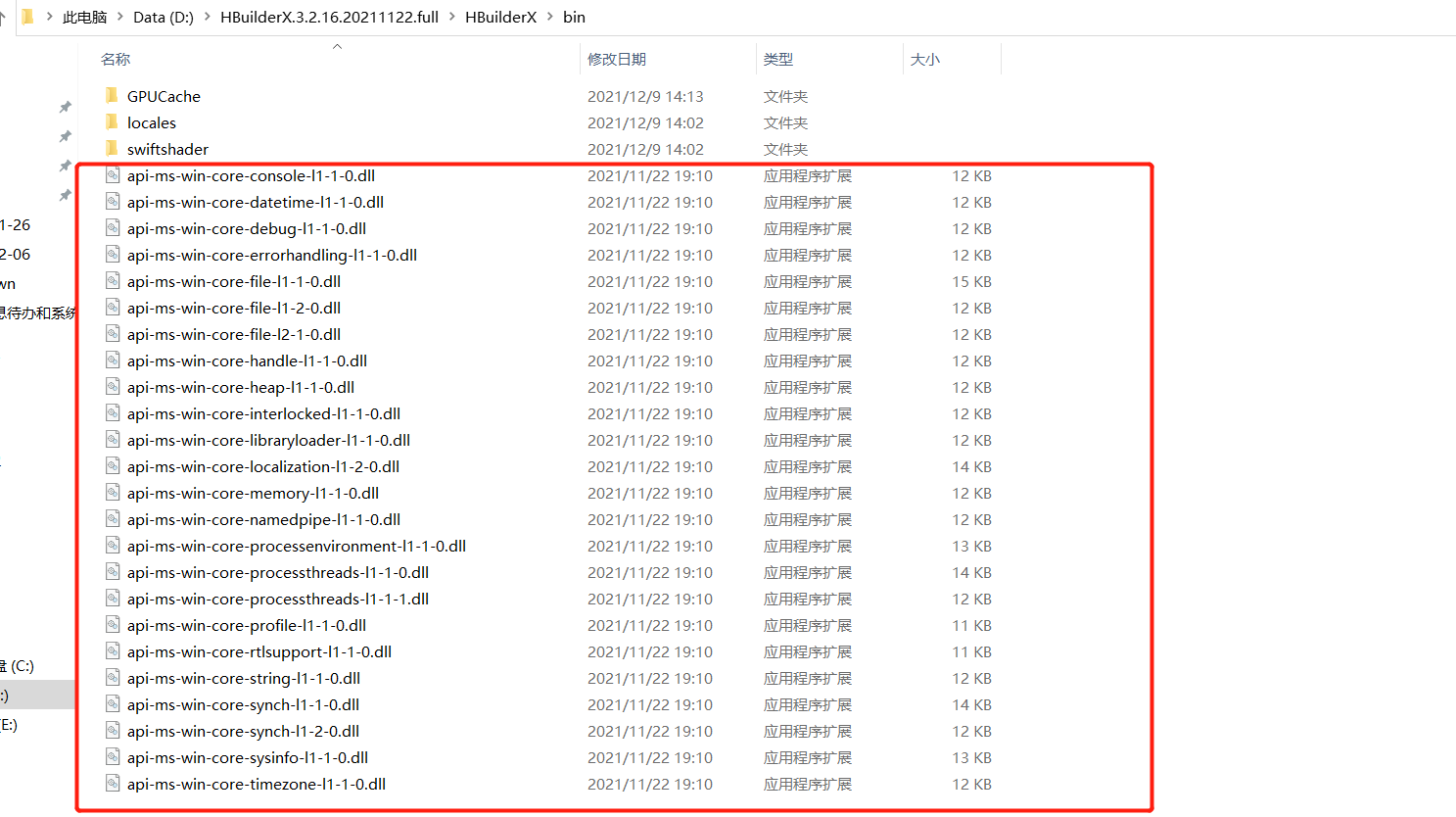Click 文件夹 type of the locales row
The height and width of the screenshot is (817, 1456).
pos(785,122)
